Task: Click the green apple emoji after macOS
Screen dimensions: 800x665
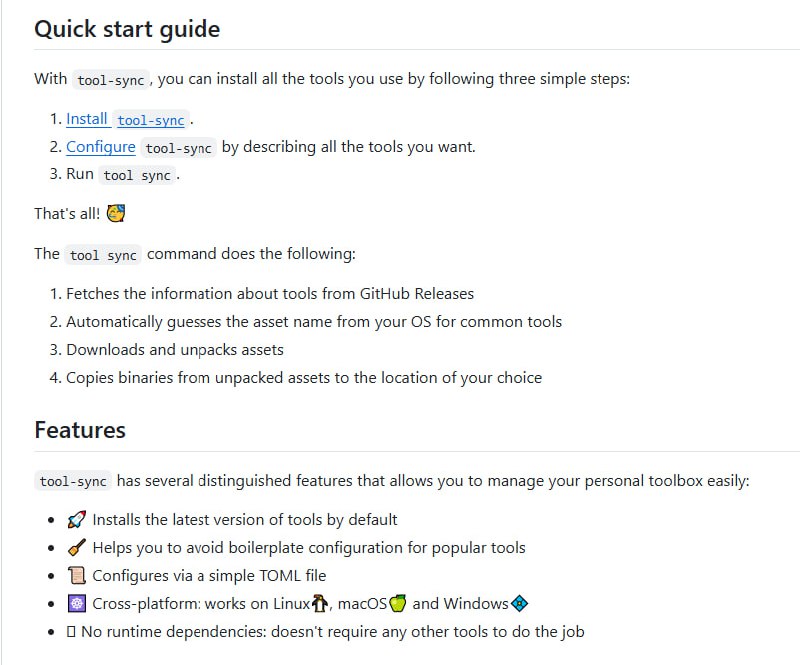Action: (398, 603)
